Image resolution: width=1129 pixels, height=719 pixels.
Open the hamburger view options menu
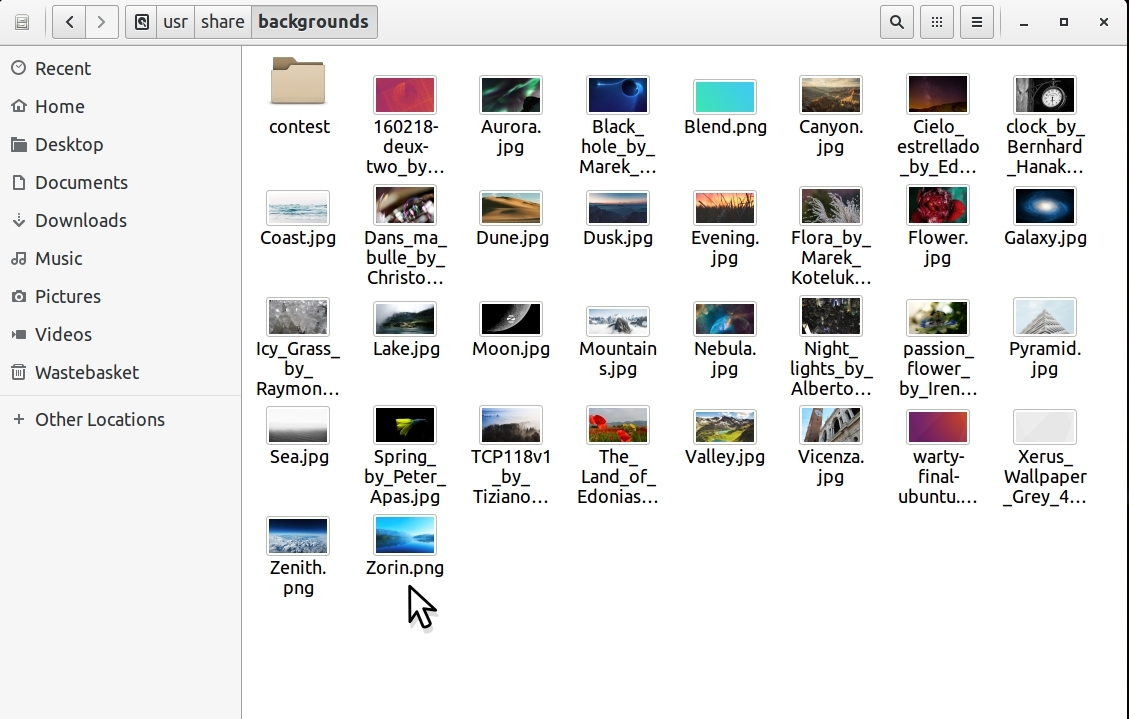click(x=977, y=22)
